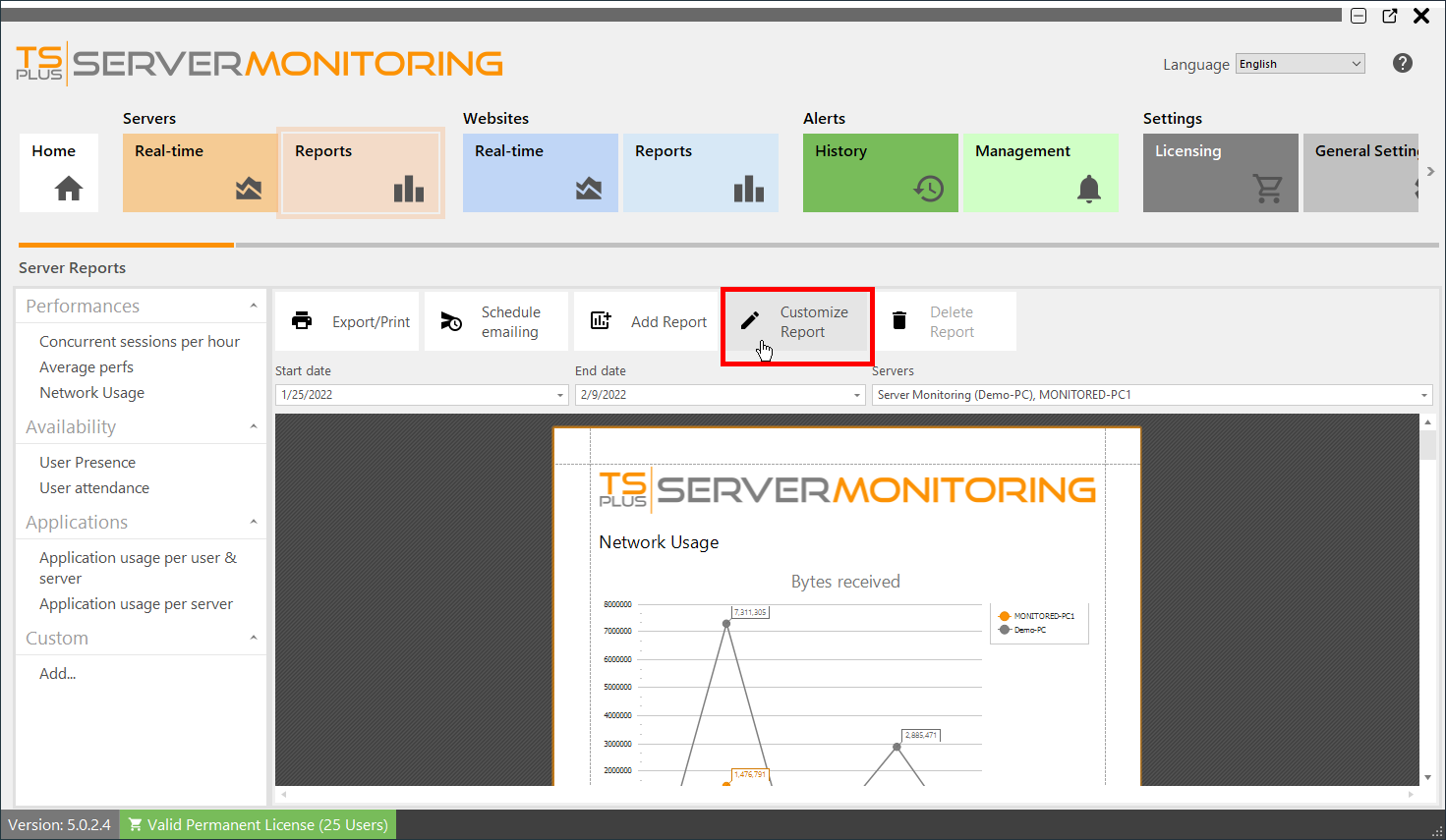Select the Customize Report pencil icon
This screenshot has height=840, width=1446.
tap(751, 318)
